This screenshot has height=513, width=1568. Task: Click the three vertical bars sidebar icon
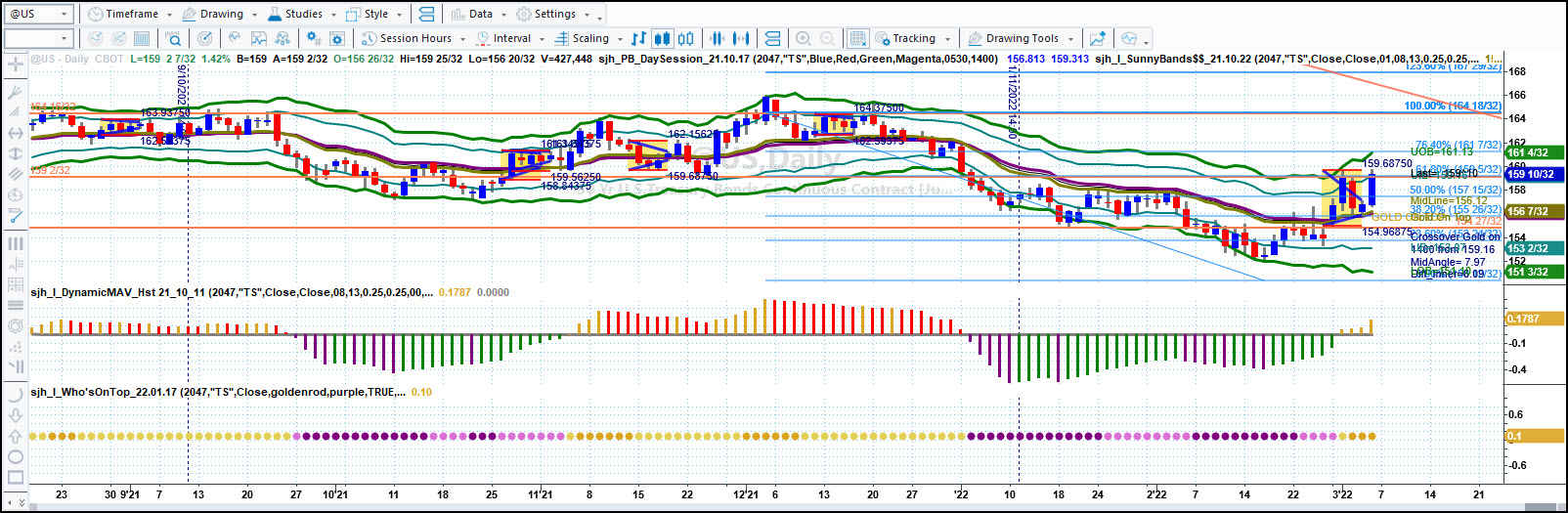click(16, 242)
